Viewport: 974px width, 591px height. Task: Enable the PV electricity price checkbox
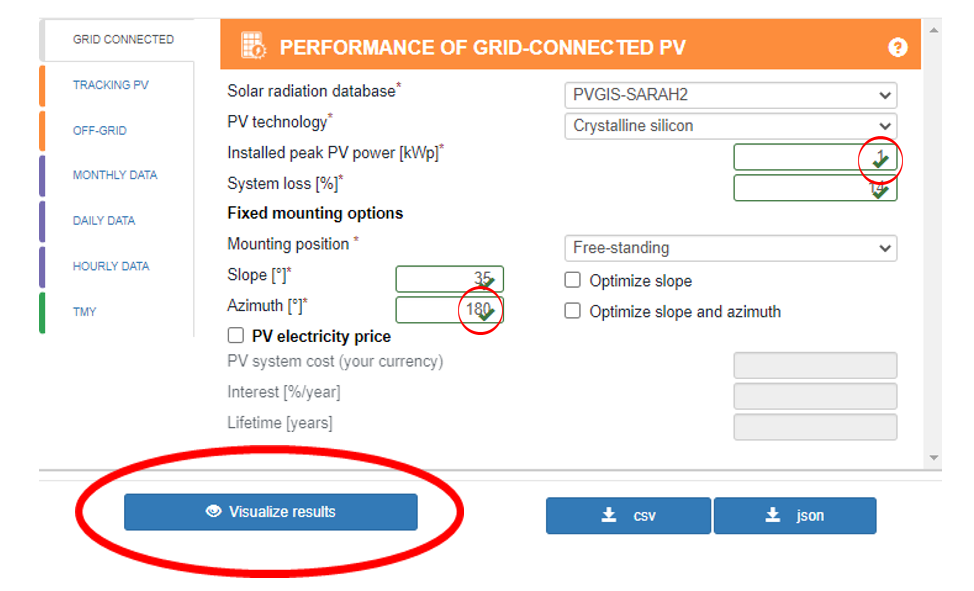point(236,336)
